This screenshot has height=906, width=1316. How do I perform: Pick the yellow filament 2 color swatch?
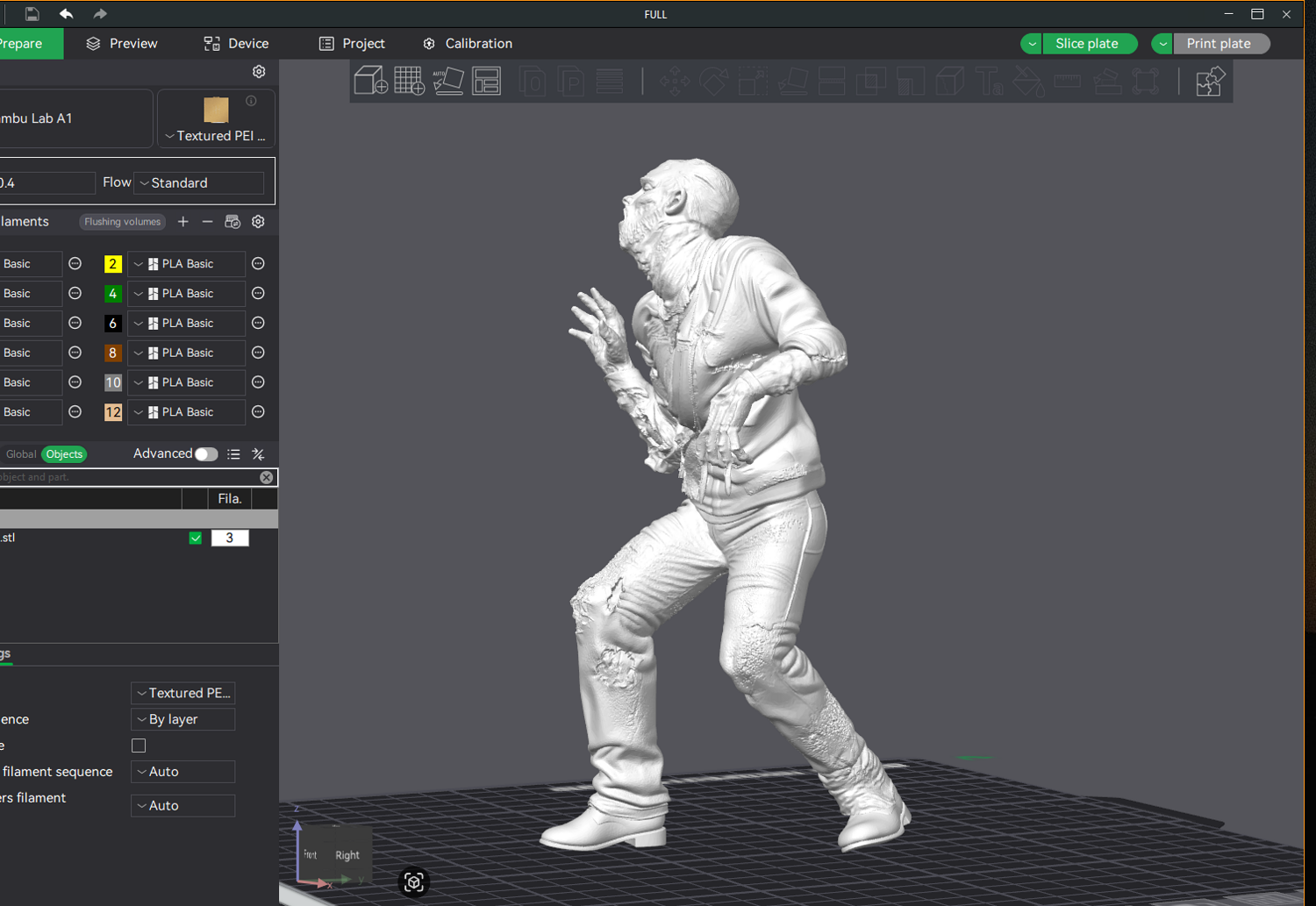pyautogui.click(x=113, y=264)
